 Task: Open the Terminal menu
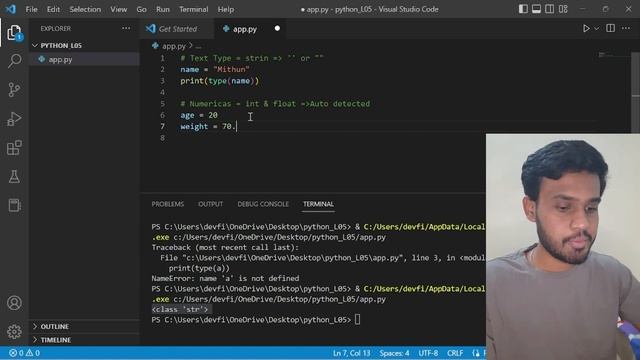[193, 9]
